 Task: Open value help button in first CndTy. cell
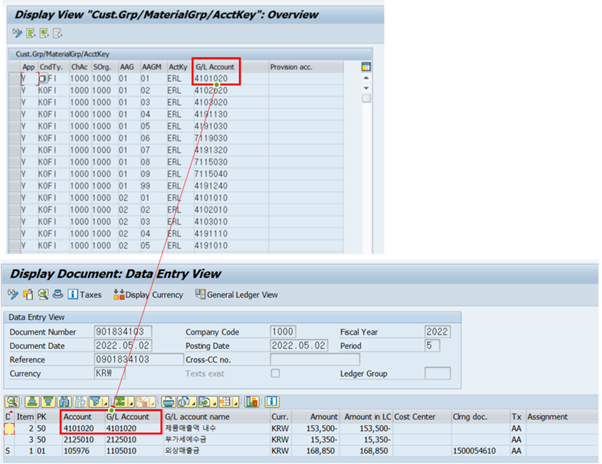click(x=43, y=79)
